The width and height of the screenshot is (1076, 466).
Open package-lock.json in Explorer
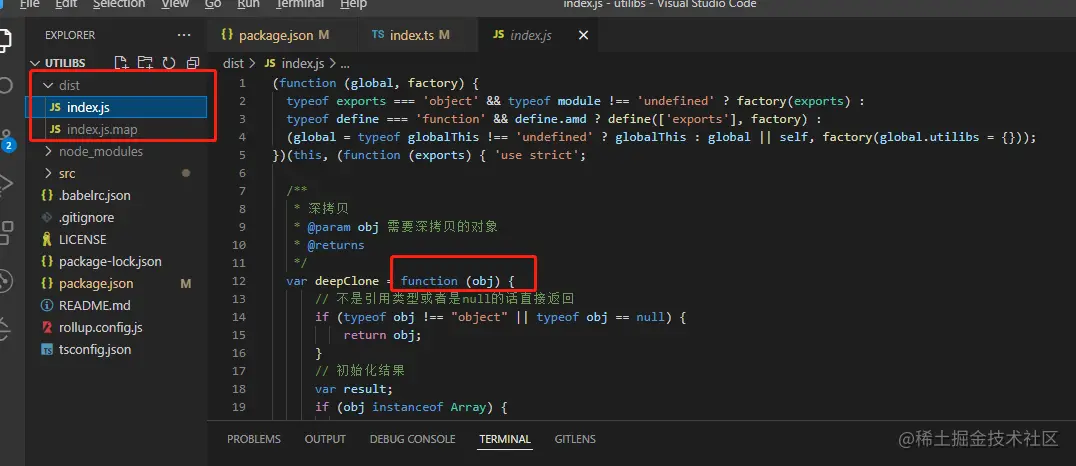pos(116,261)
